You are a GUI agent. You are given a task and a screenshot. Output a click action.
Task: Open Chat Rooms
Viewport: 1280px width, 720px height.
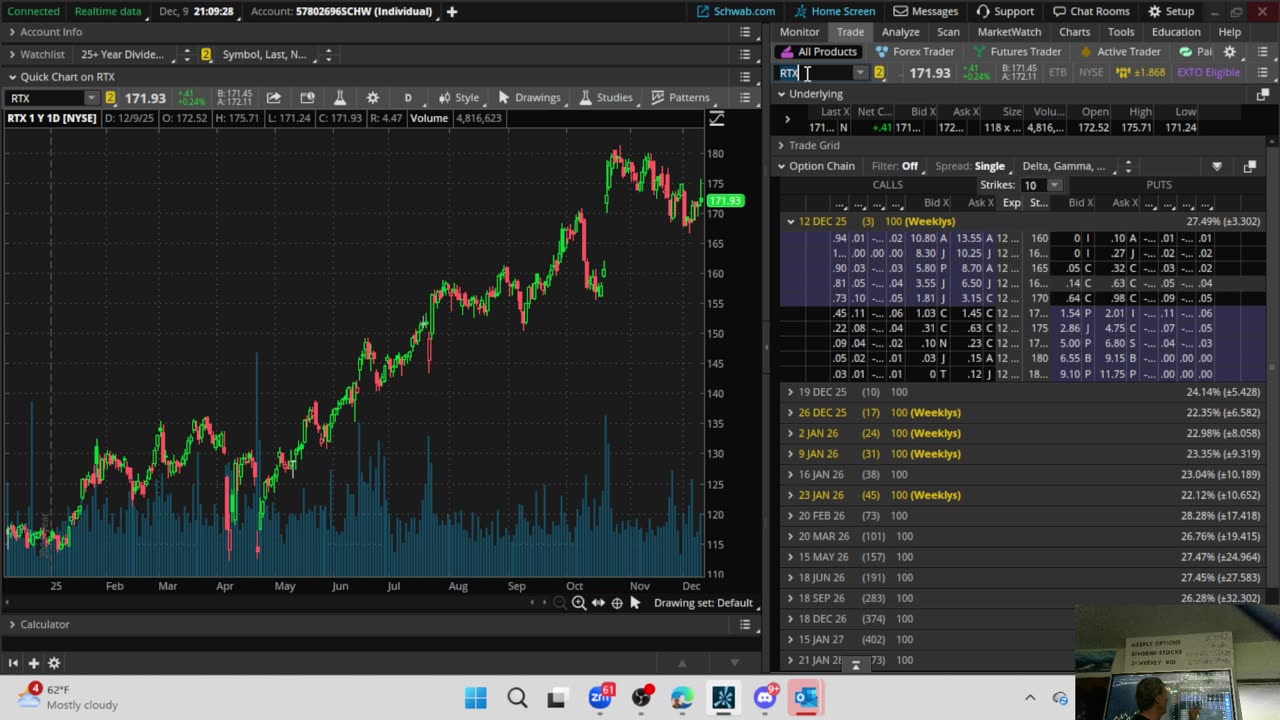1089,11
